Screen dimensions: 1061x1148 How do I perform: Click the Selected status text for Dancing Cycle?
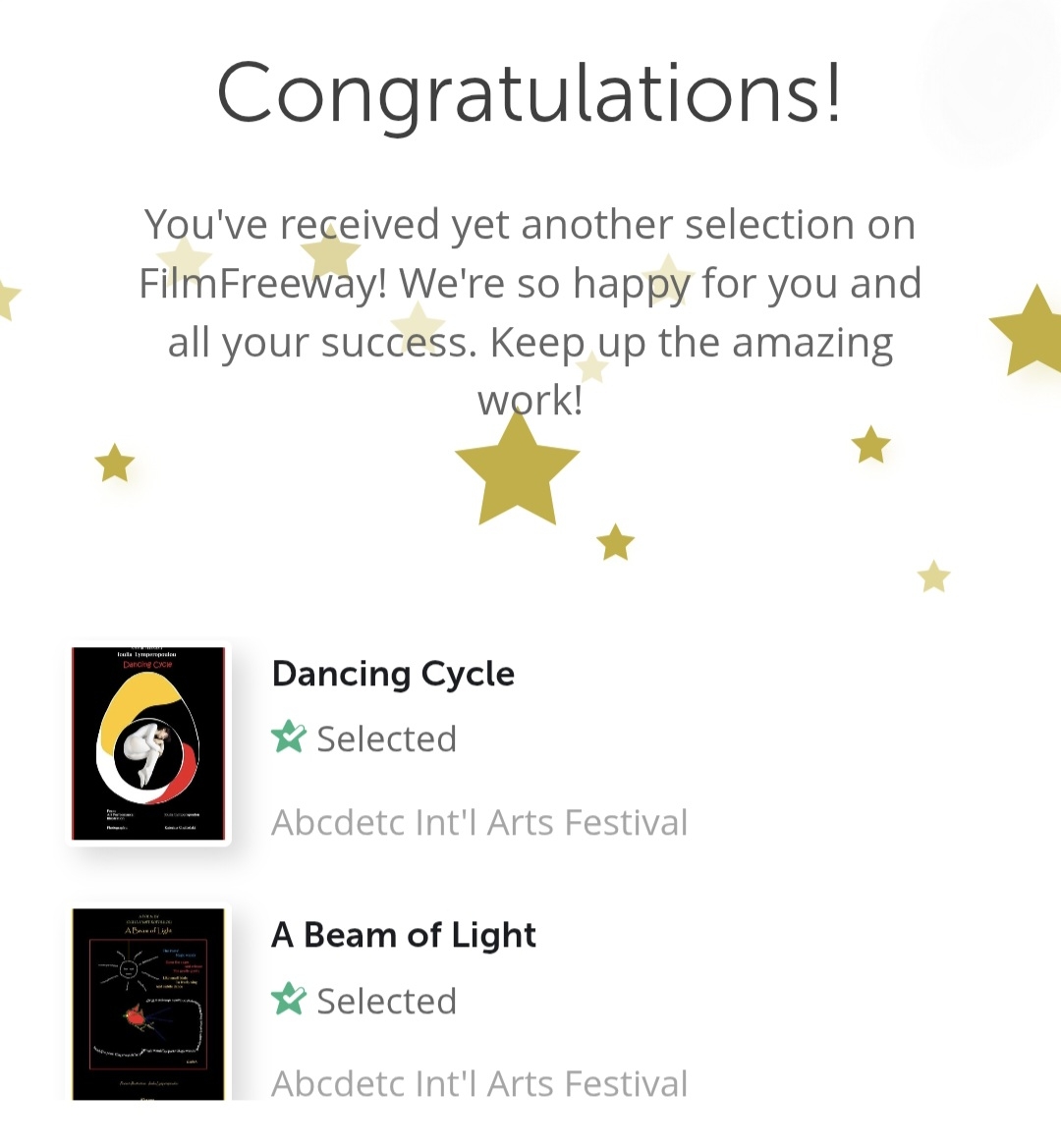(x=386, y=738)
